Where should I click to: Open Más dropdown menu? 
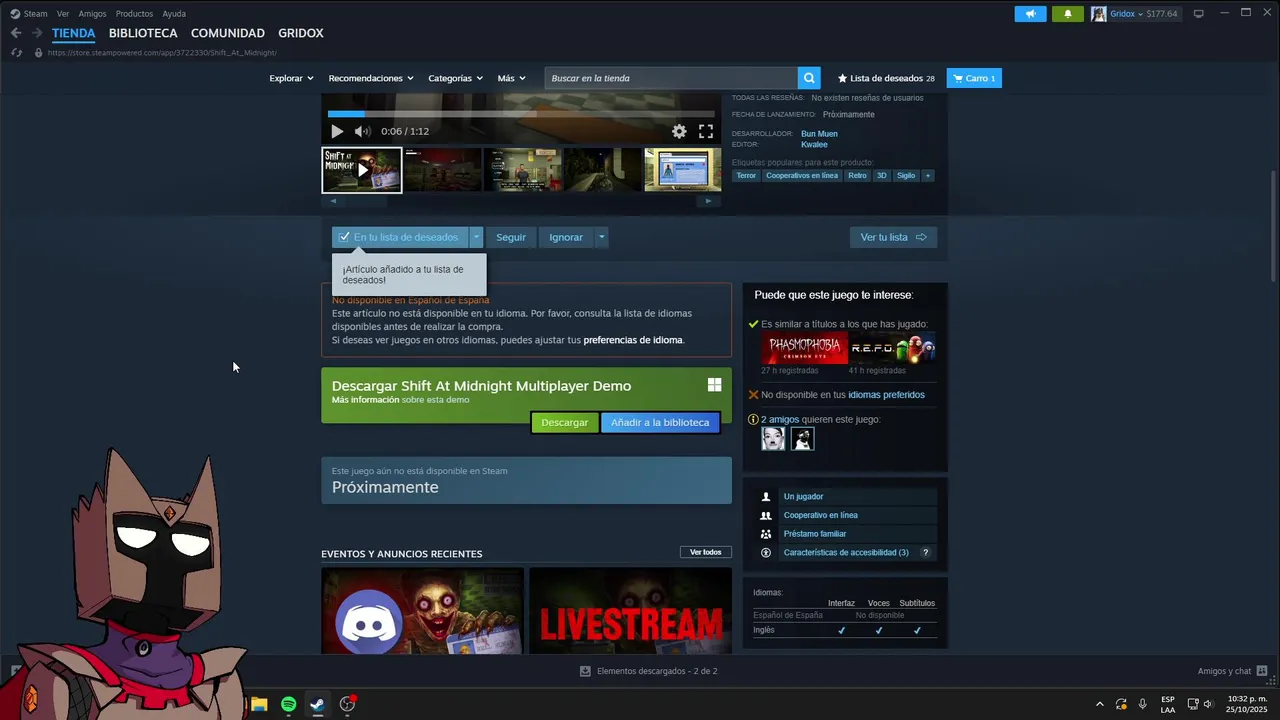pyautogui.click(x=511, y=78)
